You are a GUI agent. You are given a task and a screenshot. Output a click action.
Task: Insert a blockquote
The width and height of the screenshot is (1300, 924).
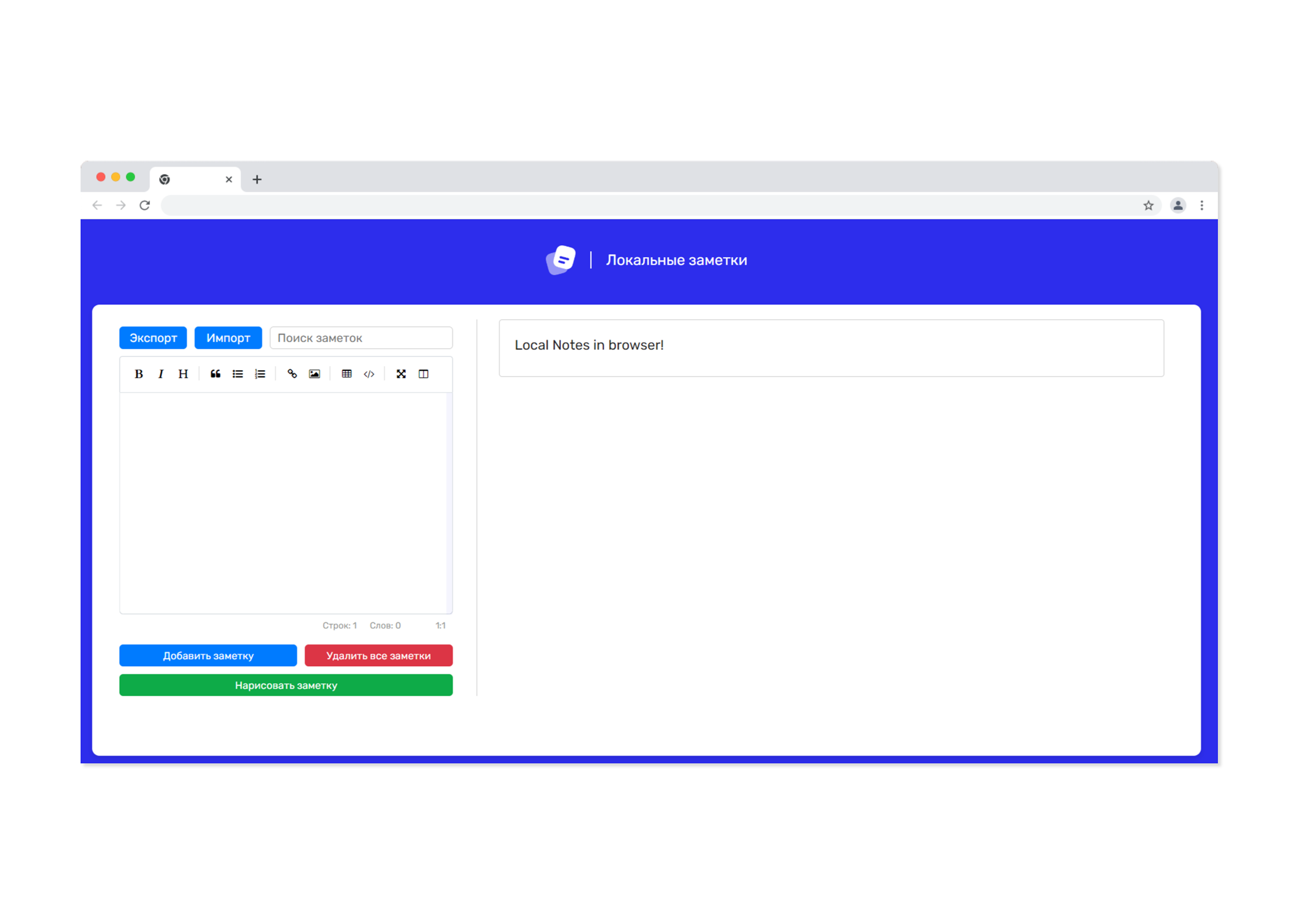[215, 374]
